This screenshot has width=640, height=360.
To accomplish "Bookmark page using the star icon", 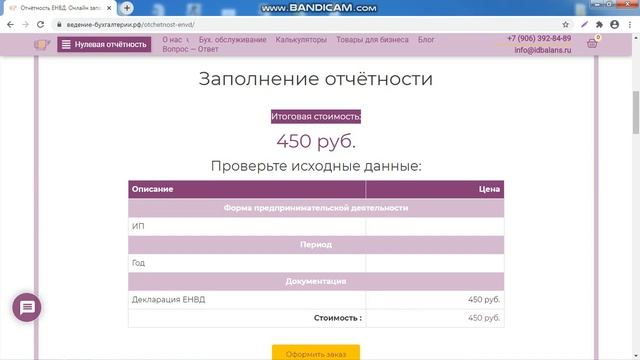I will click(565, 24).
